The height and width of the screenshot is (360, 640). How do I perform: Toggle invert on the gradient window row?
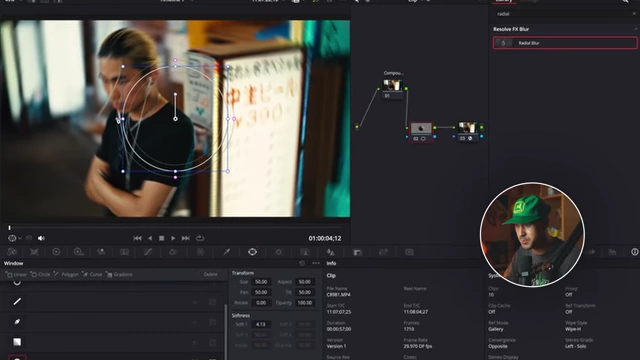tap(195, 342)
